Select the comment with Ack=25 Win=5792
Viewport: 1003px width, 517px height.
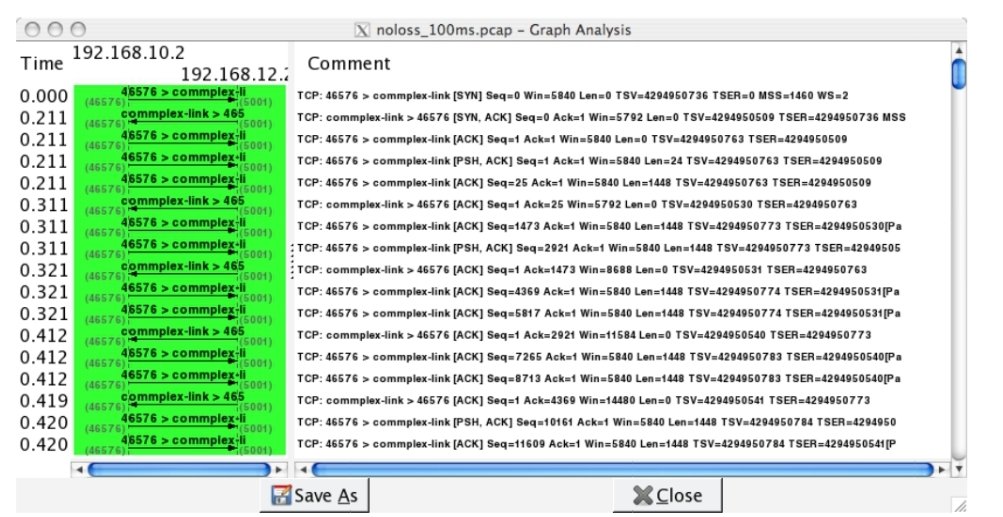[577, 205]
